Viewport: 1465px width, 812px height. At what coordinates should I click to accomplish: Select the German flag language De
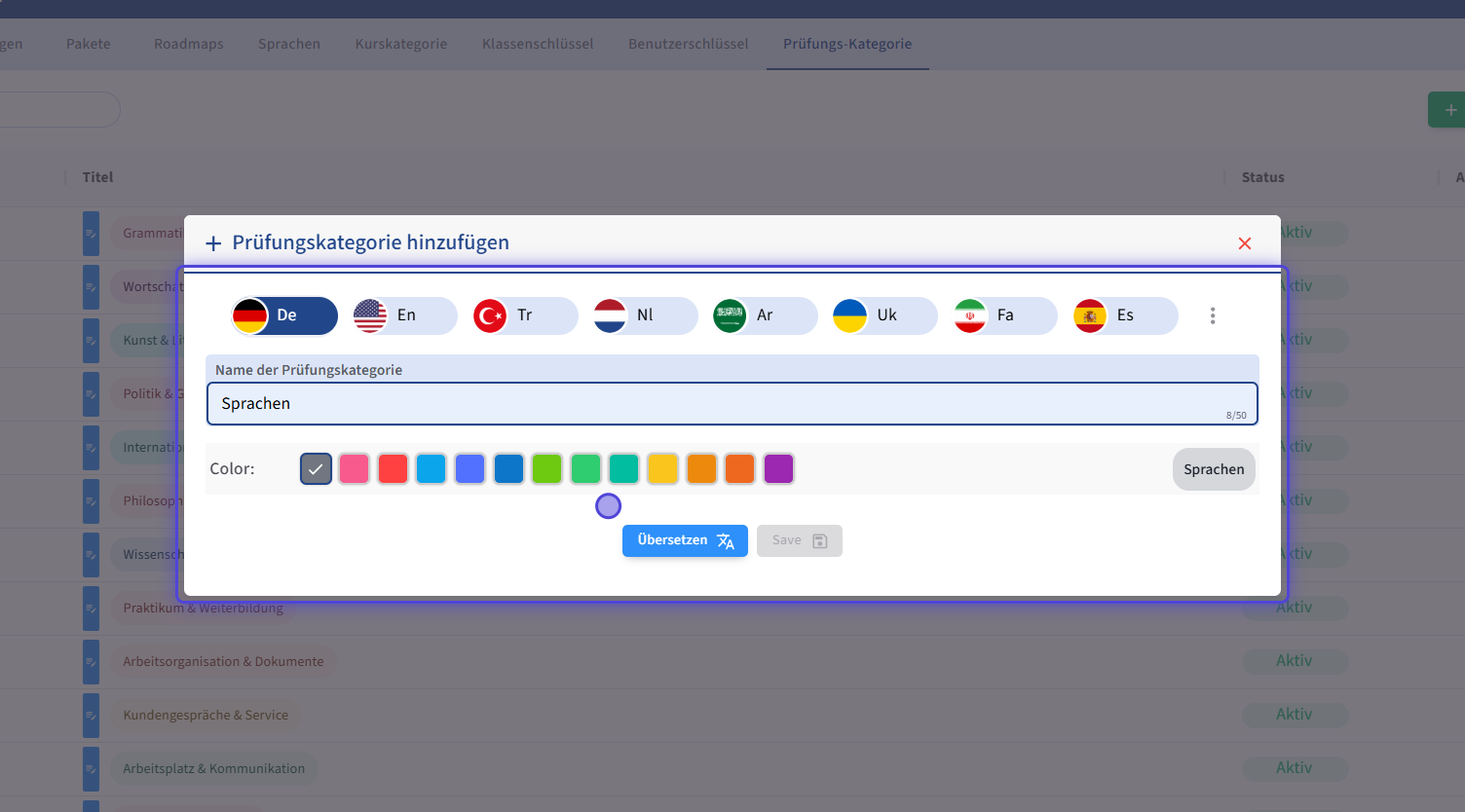point(284,315)
